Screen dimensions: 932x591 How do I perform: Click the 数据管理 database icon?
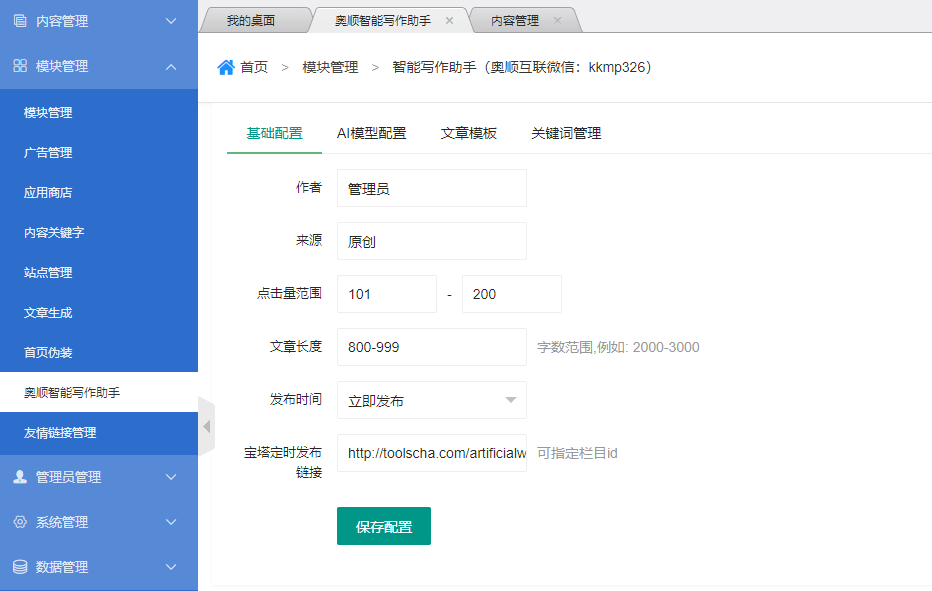coord(20,567)
